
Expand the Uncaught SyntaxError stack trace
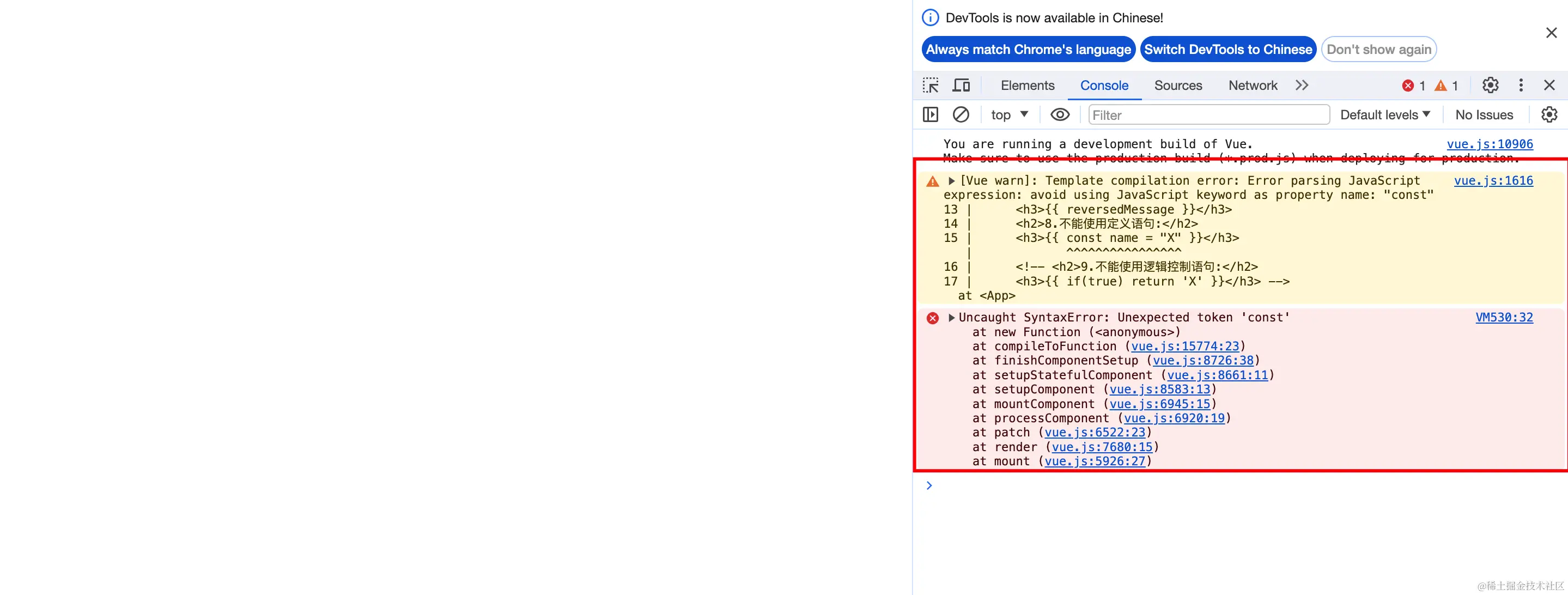tap(952, 318)
